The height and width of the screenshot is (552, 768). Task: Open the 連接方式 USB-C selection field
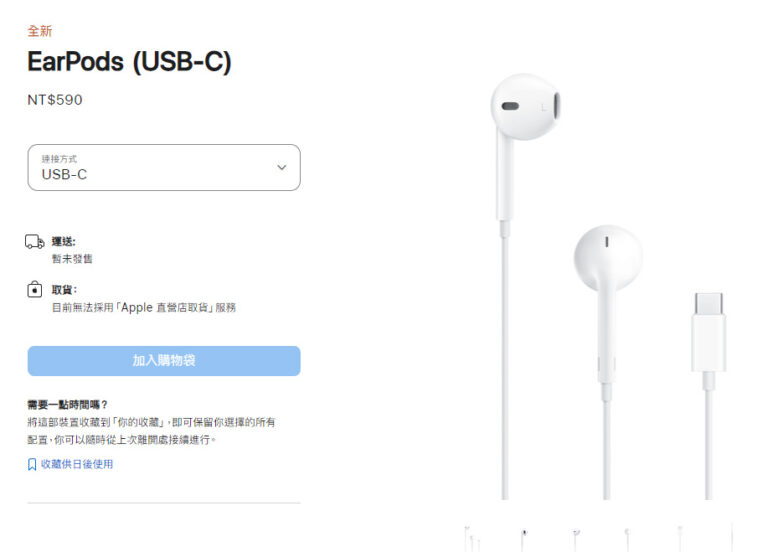coord(164,168)
